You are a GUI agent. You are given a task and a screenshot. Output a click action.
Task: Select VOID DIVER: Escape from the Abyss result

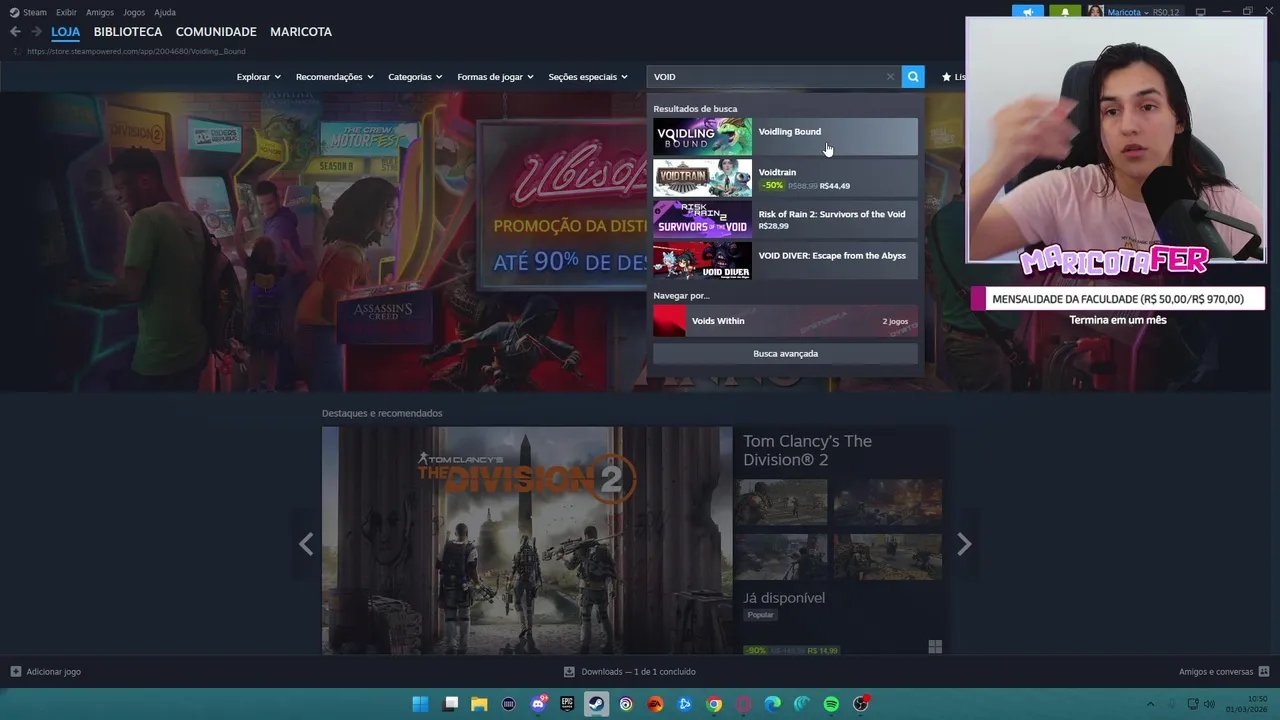point(785,260)
